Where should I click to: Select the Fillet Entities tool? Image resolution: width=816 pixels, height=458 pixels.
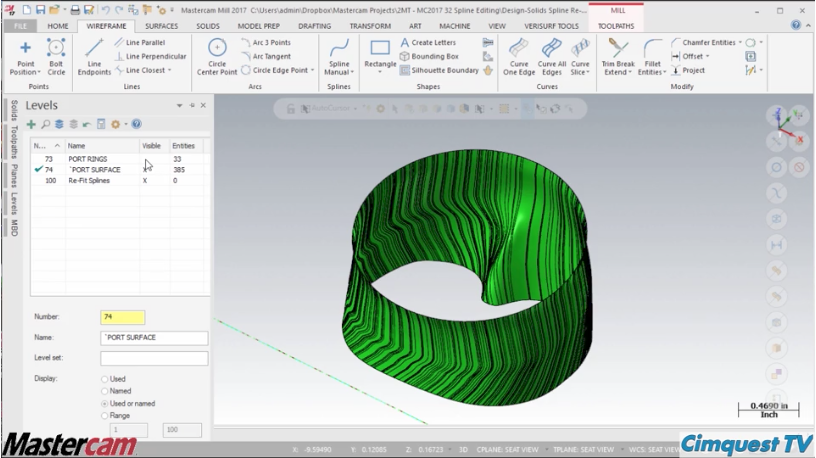click(652, 57)
